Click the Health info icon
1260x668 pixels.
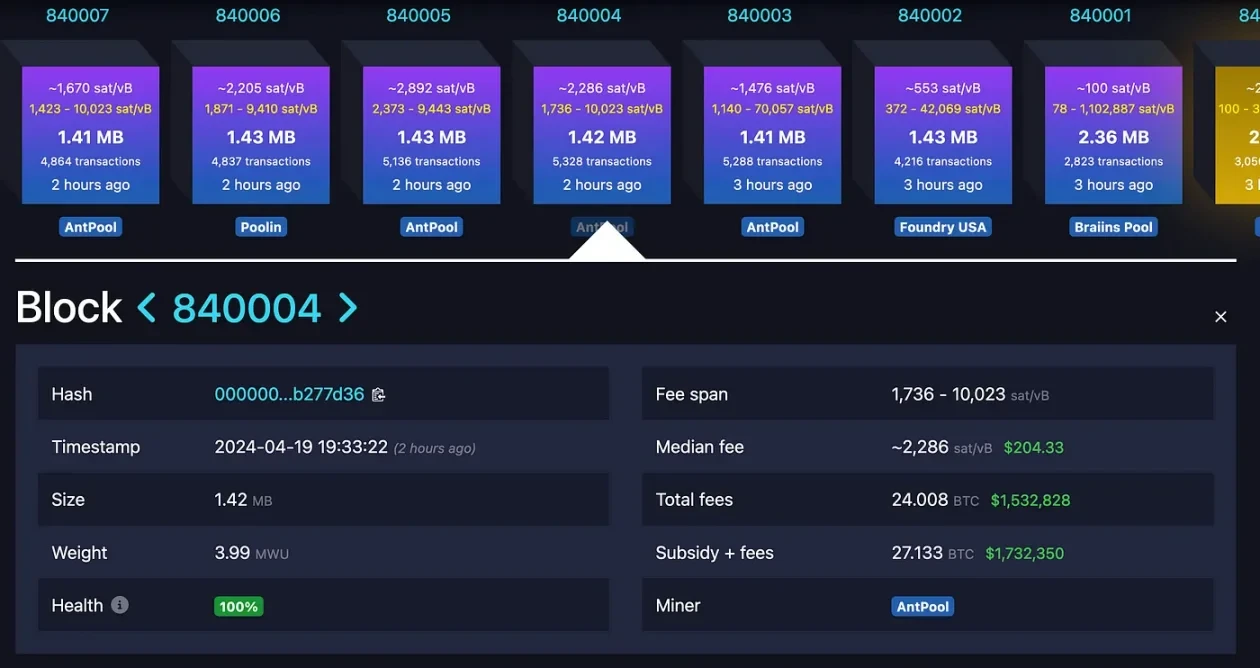point(120,605)
